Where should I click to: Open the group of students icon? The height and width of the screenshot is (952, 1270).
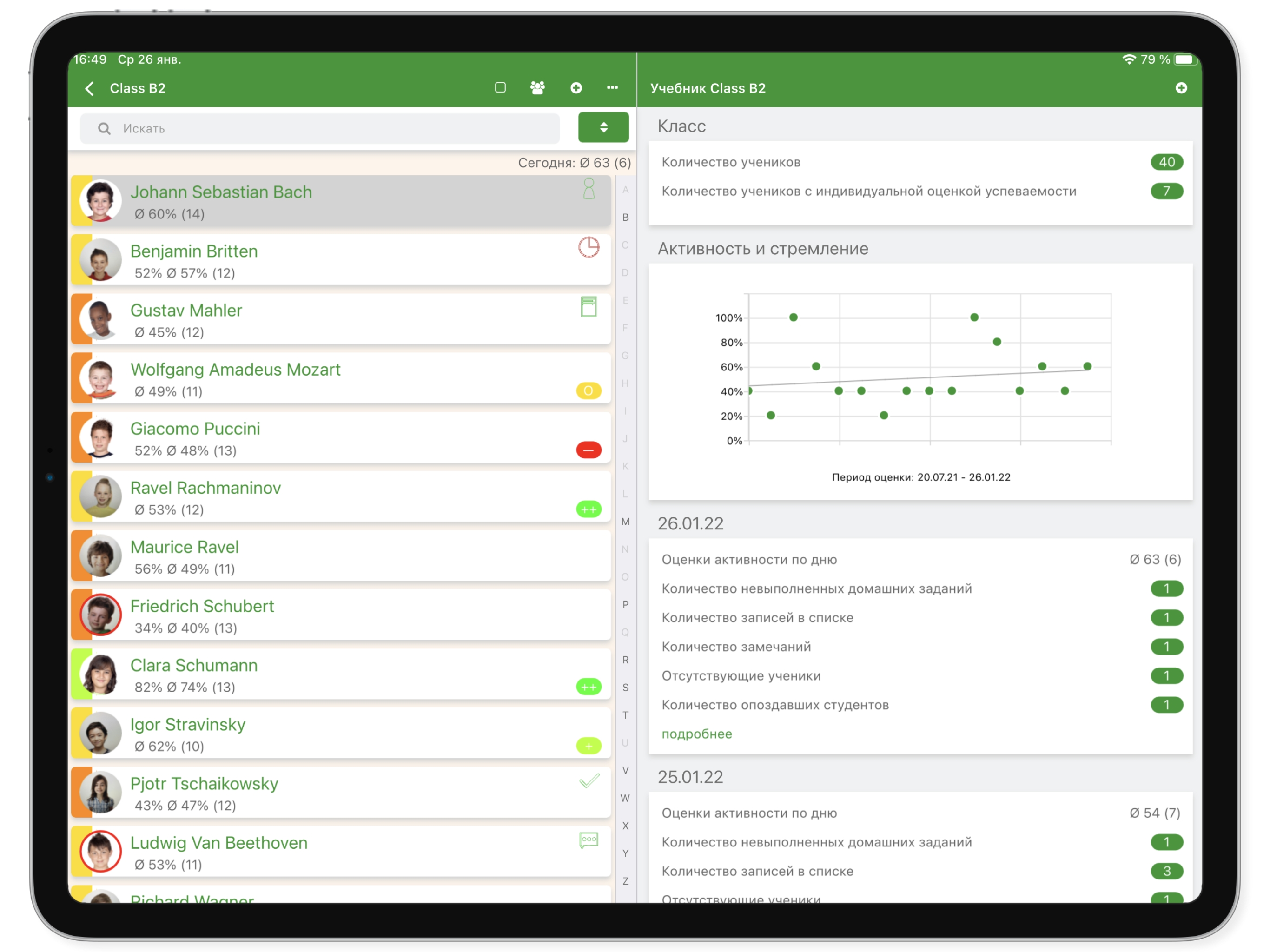point(537,88)
